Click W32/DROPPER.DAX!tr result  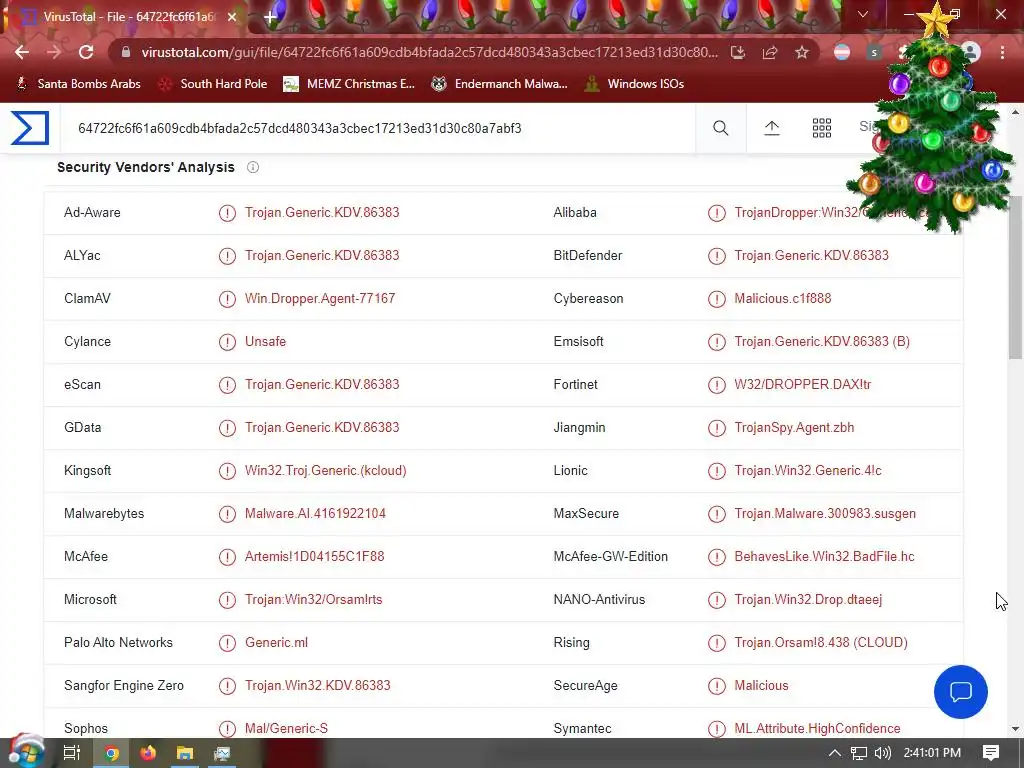(803, 385)
